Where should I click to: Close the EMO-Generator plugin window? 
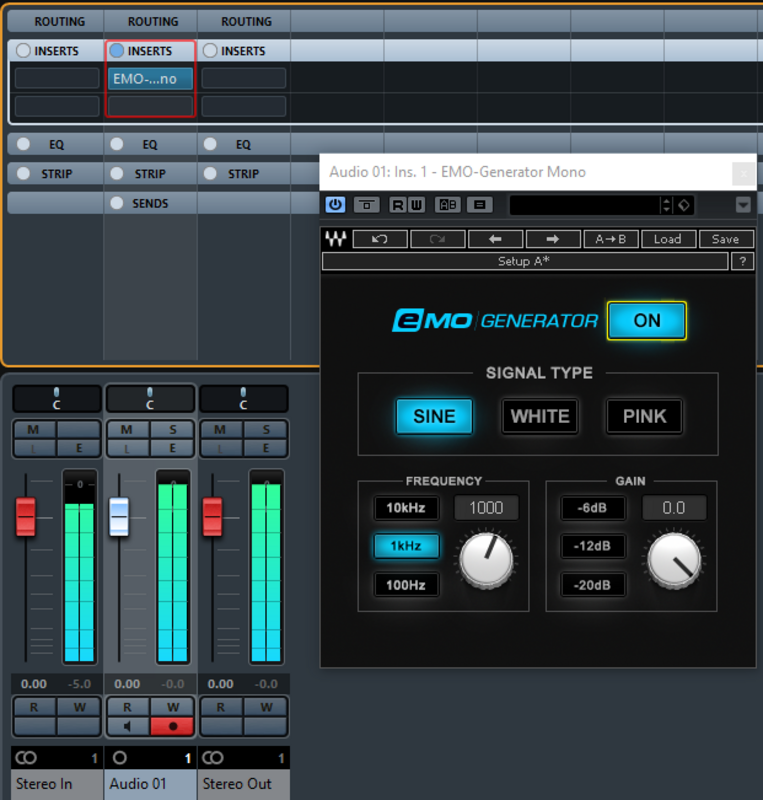[744, 173]
